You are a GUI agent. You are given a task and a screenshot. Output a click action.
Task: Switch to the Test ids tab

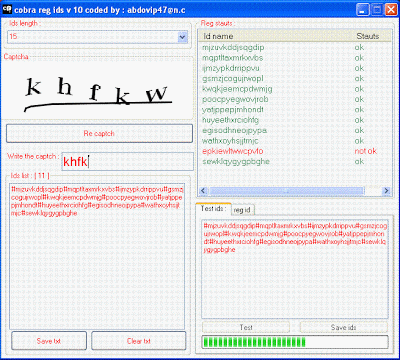[x=213, y=209]
